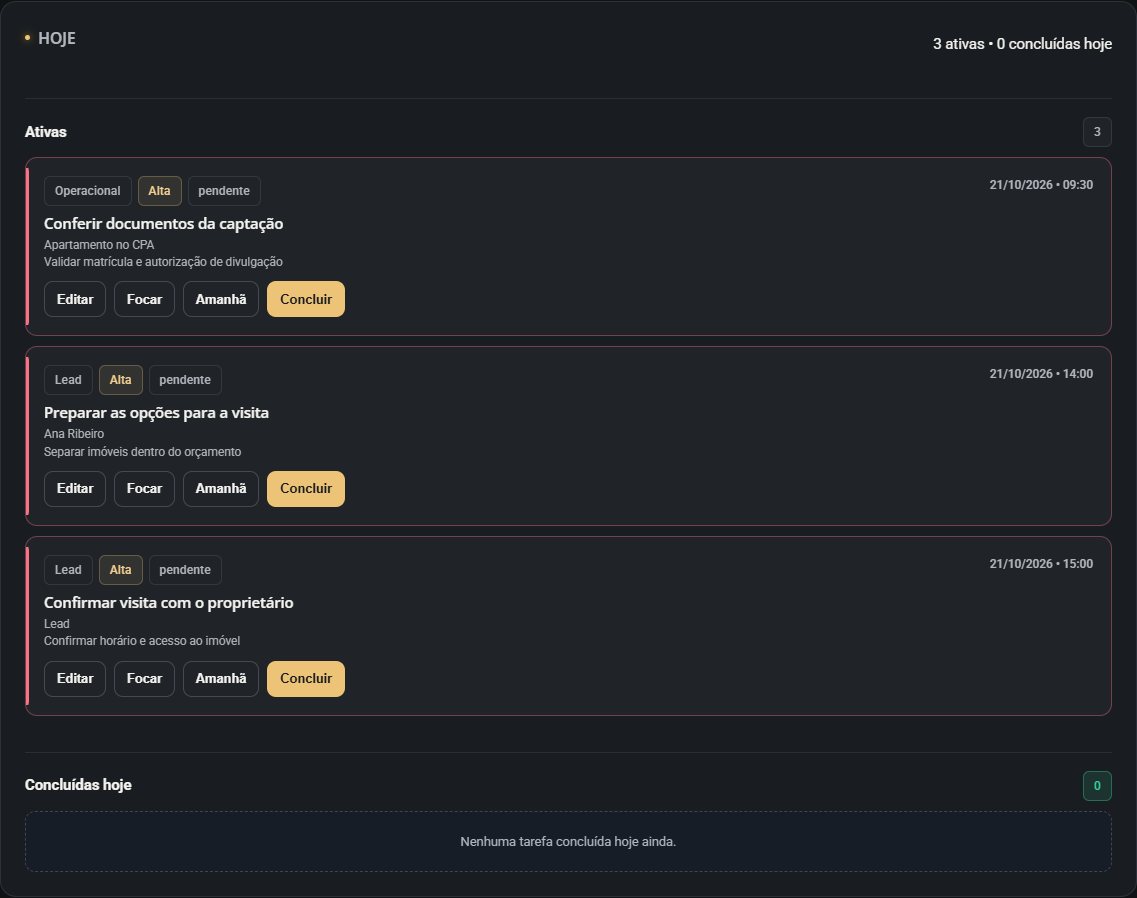Complete the Preparar as opções para a visita task
The width and height of the screenshot is (1137, 898).
[x=306, y=488]
